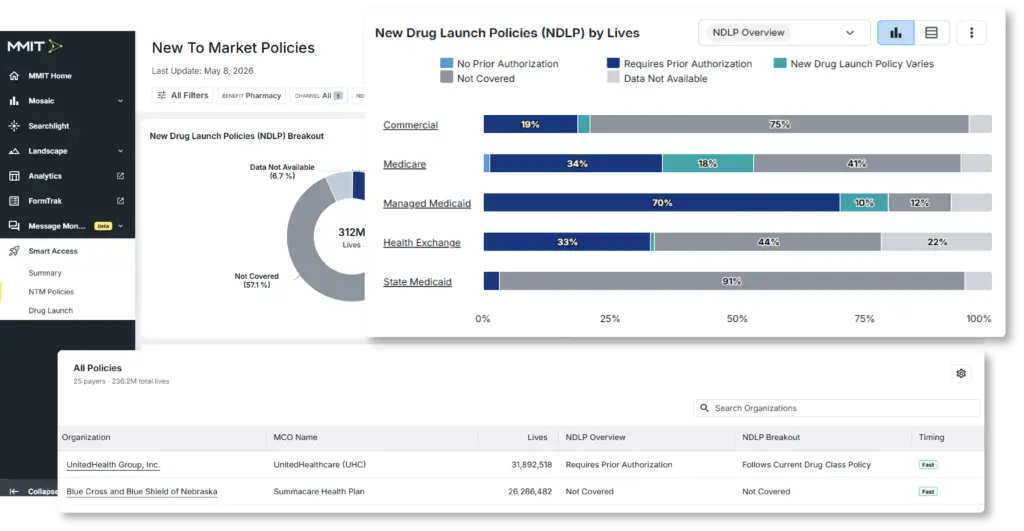Sort by the Timing column header

(x=931, y=438)
